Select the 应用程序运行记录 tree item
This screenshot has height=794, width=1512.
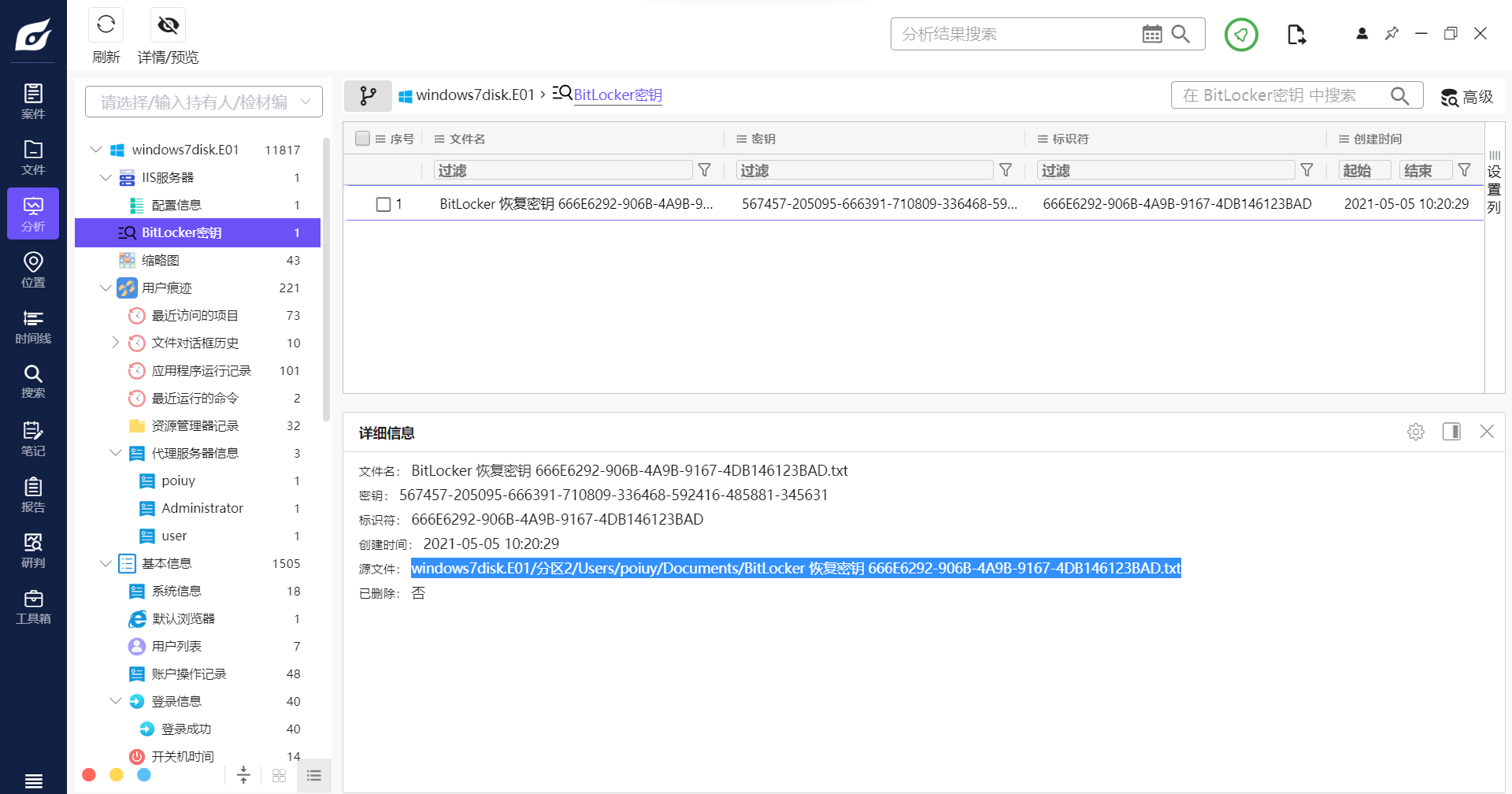(x=198, y=370)
